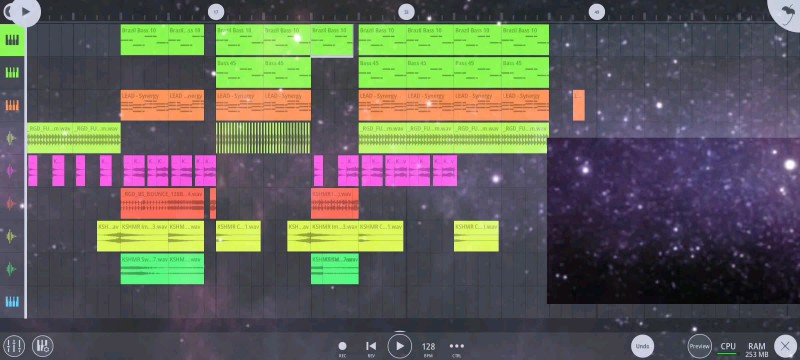Image resolution: width=800 pixels, height=360 pixels.
Task: Select the blue keyboard track icon
Action: [12, 301]
